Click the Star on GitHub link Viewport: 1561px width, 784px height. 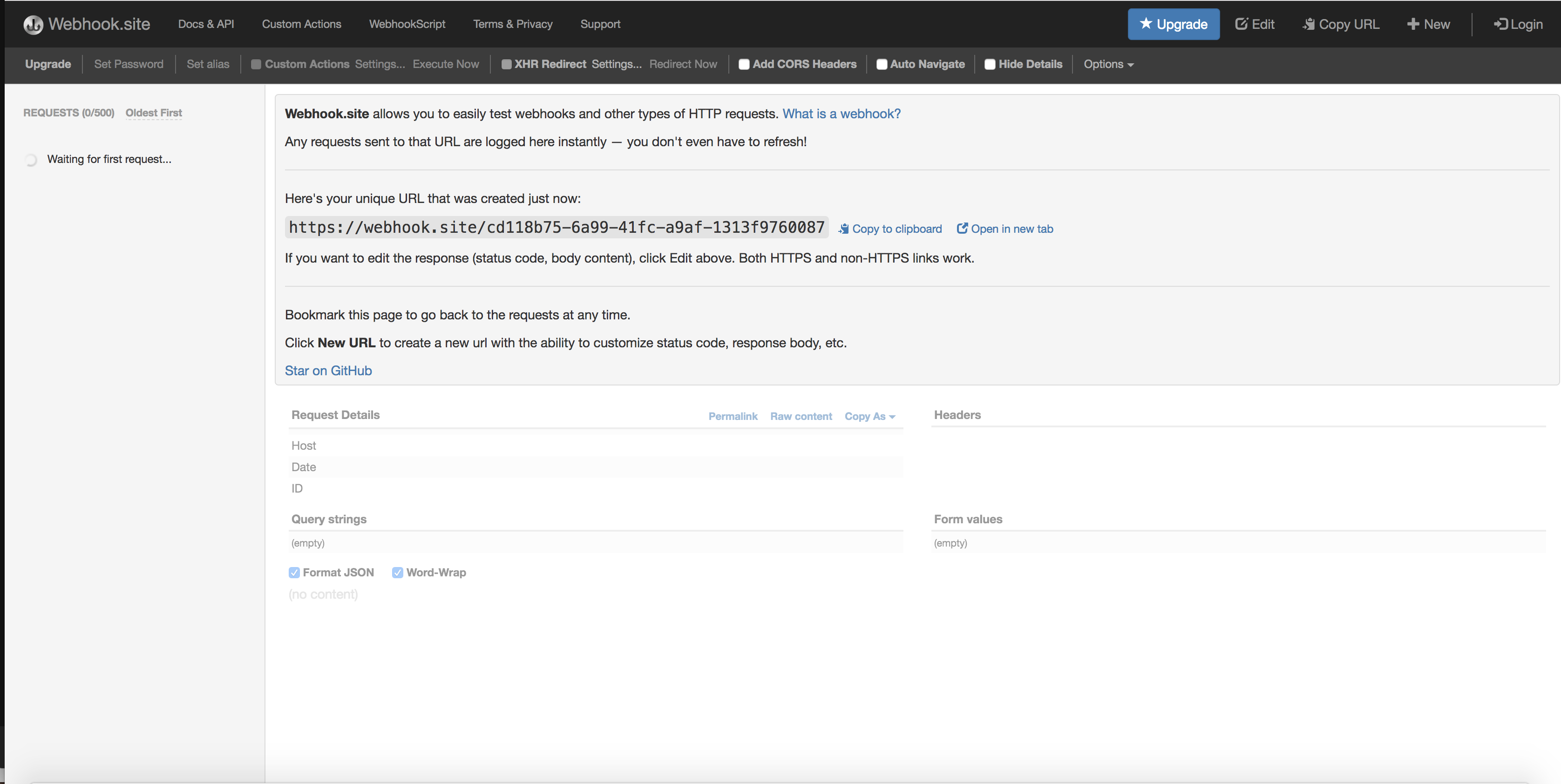click(x=328, y=371)
